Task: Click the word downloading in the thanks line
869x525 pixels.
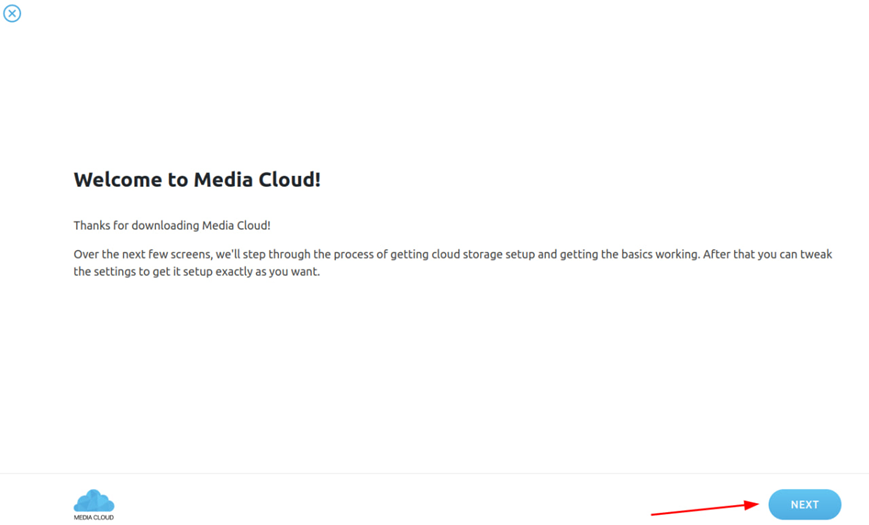Action: pos(164,226)
